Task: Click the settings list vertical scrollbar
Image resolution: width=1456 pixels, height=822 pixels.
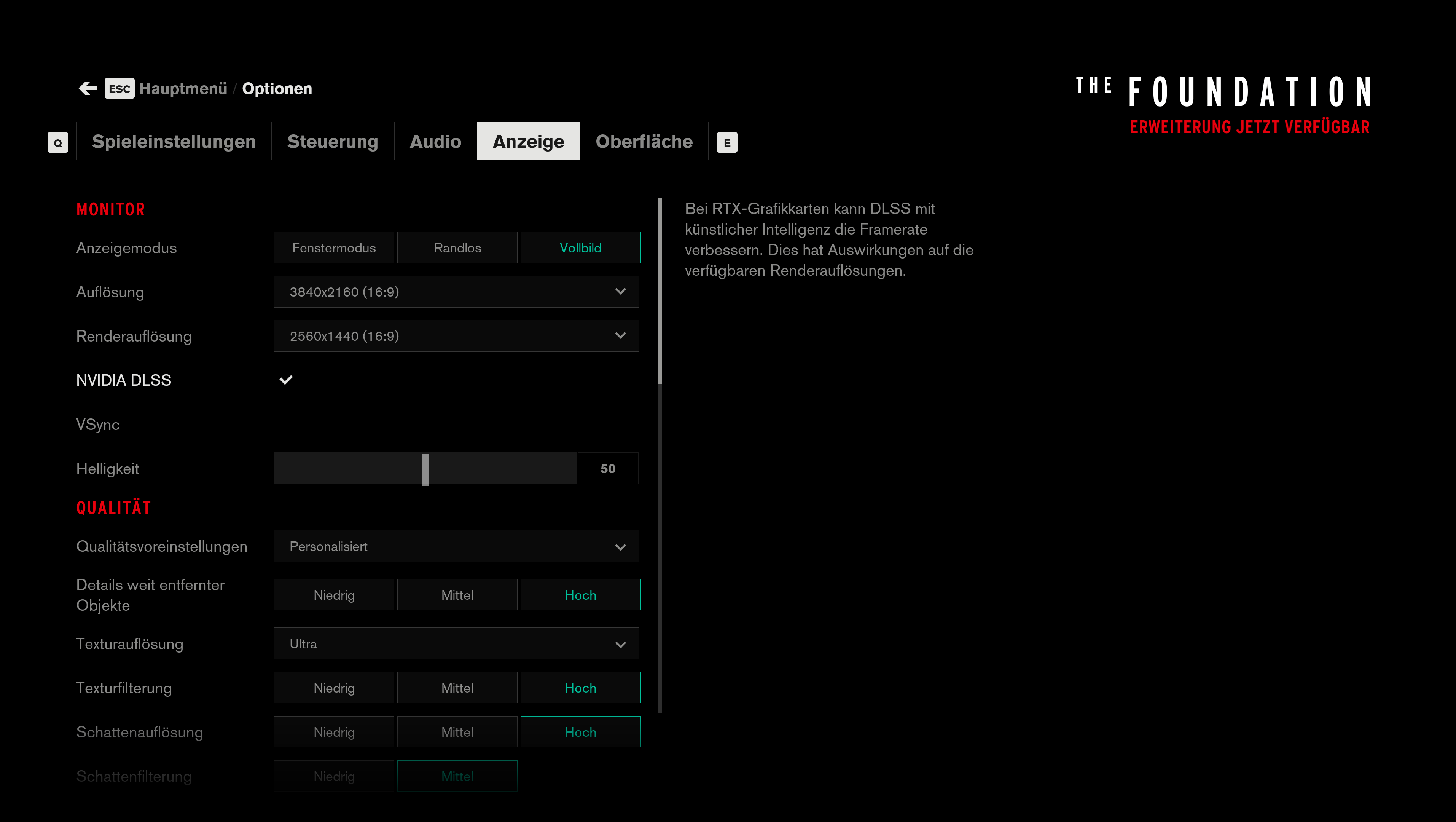Action: (x=660, y=291)
